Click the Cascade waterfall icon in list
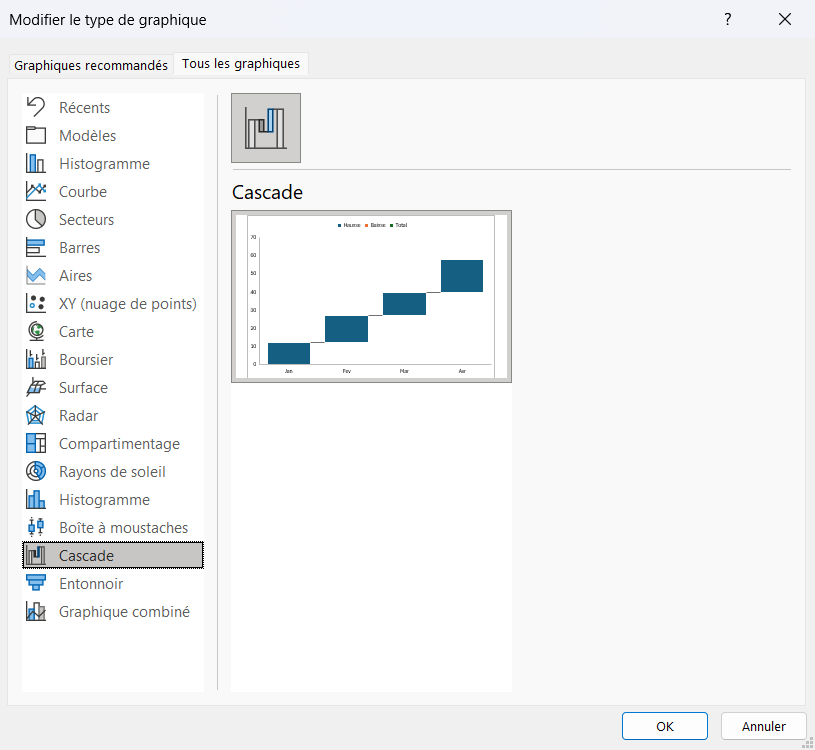815x750 pixels. click(36, 556)
